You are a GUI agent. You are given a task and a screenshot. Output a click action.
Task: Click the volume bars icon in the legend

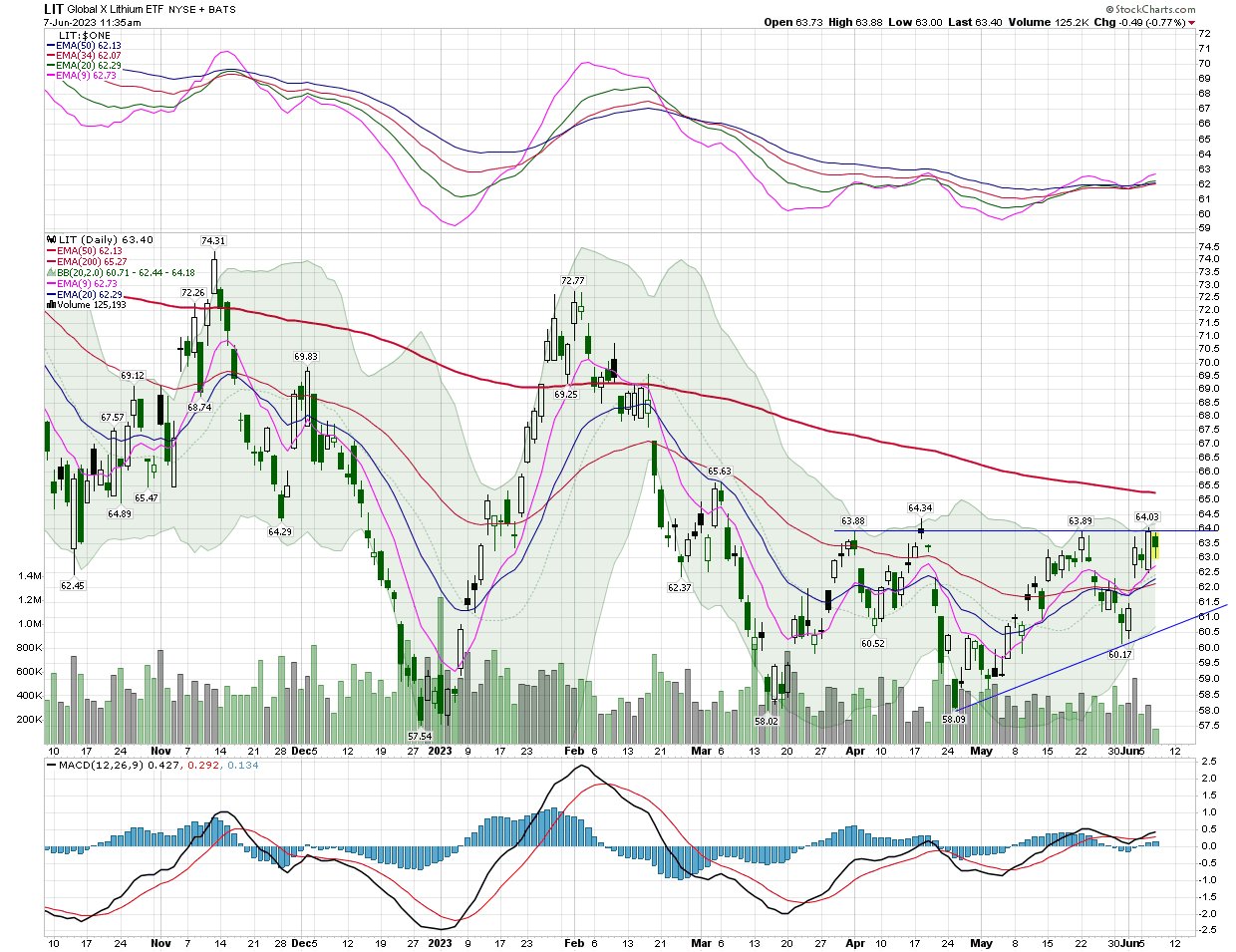51,305
